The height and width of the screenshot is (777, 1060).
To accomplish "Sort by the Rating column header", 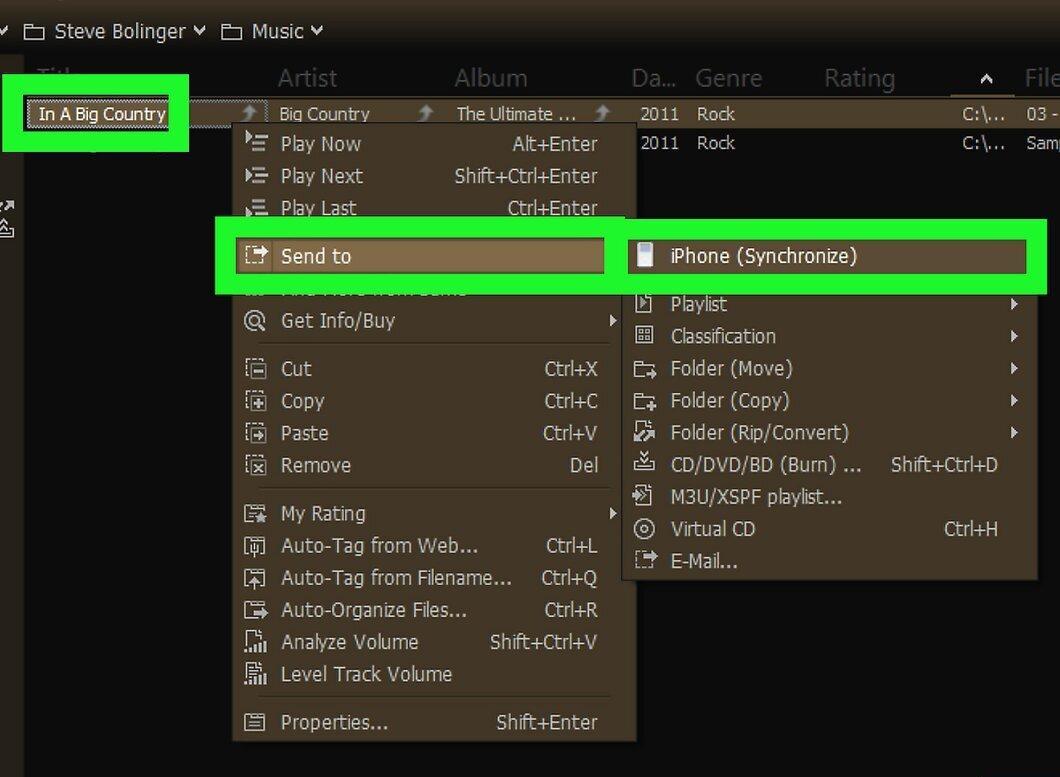I will [x=859, y=78].
